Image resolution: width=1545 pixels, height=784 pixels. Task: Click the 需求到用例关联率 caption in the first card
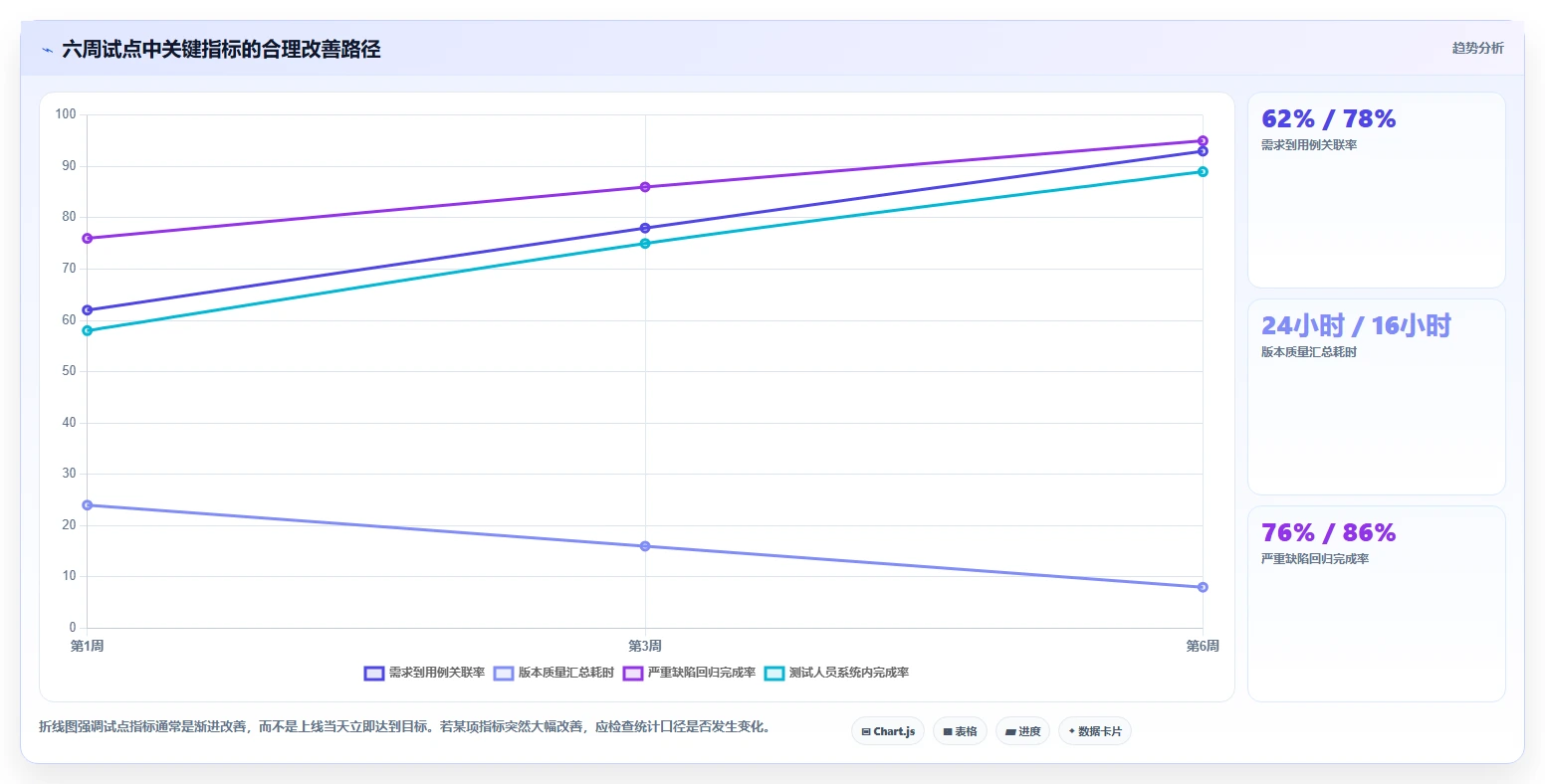coord(1309,145)
